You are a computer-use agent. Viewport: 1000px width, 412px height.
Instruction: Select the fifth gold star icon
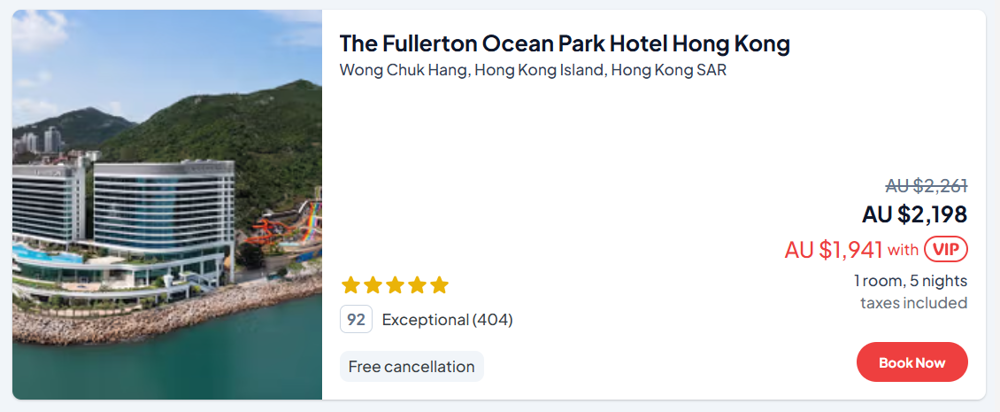coord(439,285)
